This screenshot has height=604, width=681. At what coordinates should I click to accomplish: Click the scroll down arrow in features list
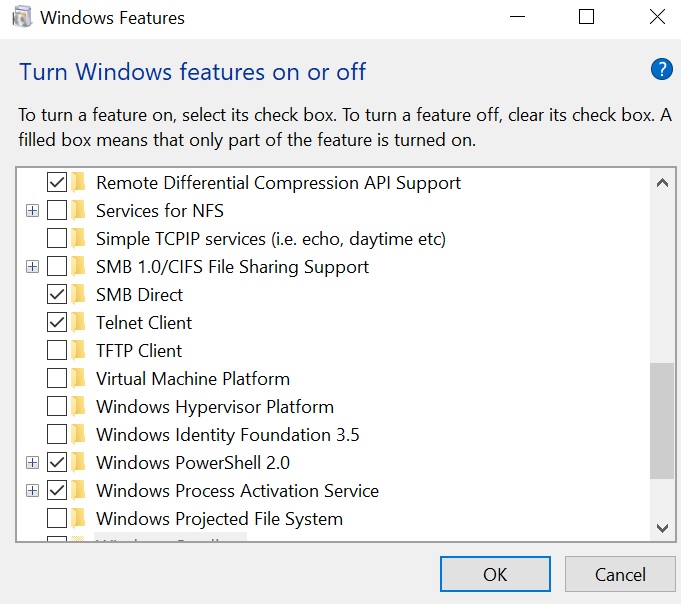click(661, 527)
